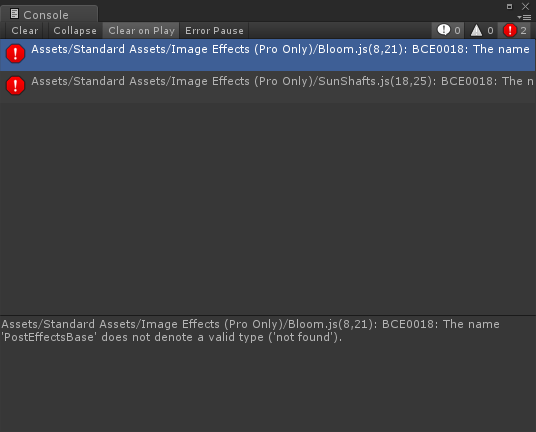Open the console panel options menu icon
Image resolution: width=536 pixels, height=432 pixels.
(524, 17)
